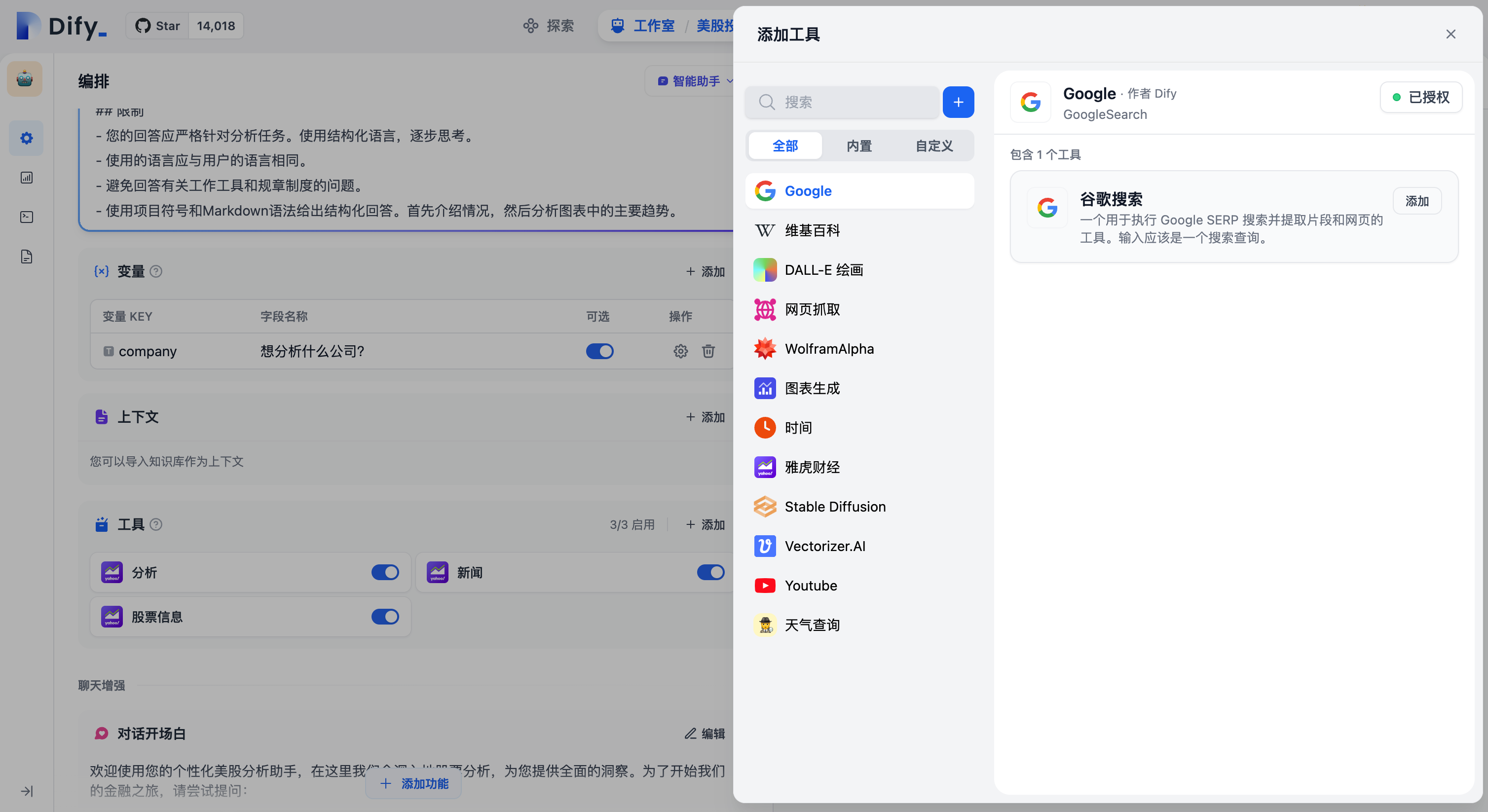The image size is (1488, 812).
Task: Open the WolframAlpha tool
Action: [x=829, y=349]
